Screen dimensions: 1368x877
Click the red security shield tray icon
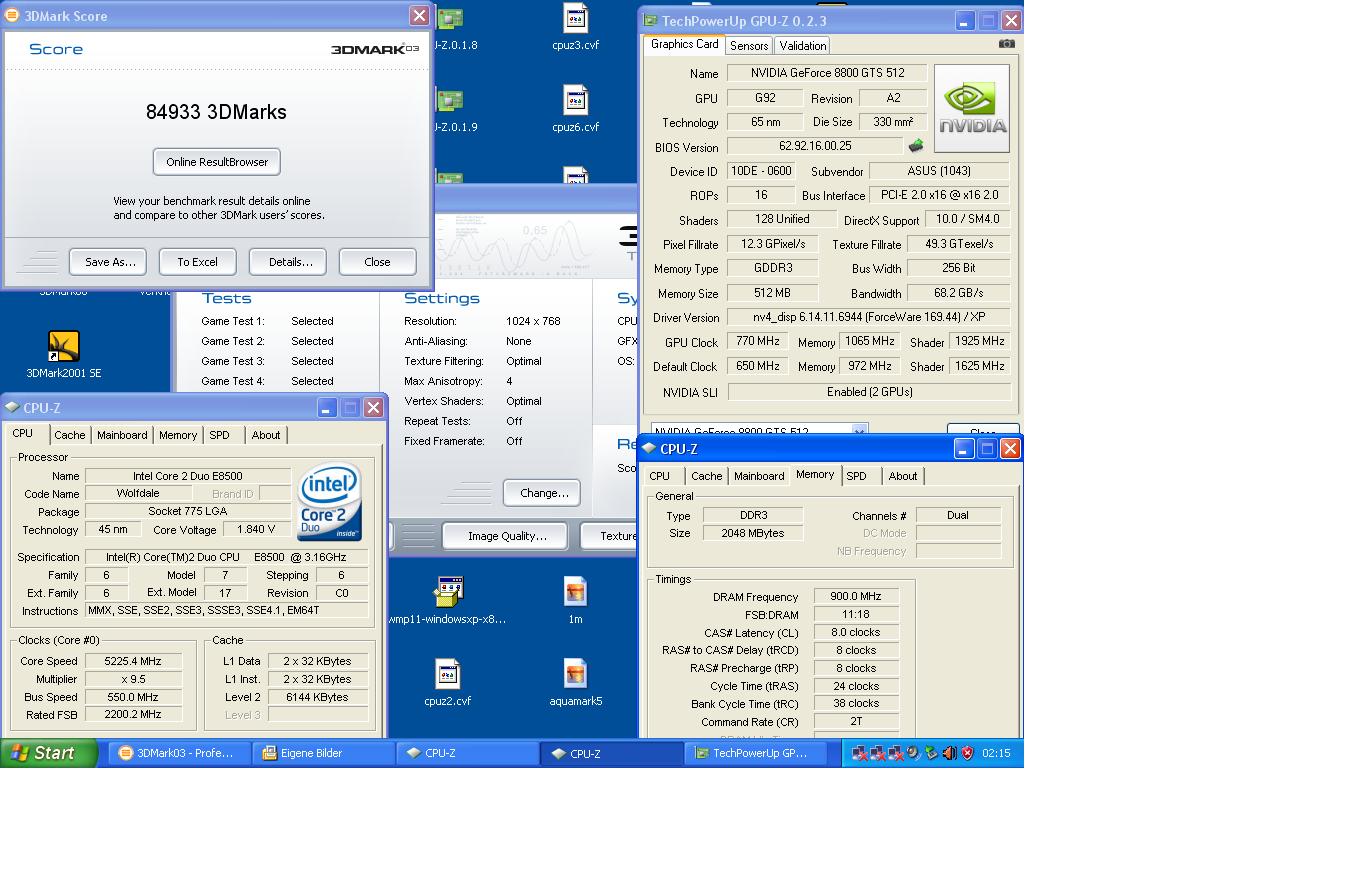(967, 753)
